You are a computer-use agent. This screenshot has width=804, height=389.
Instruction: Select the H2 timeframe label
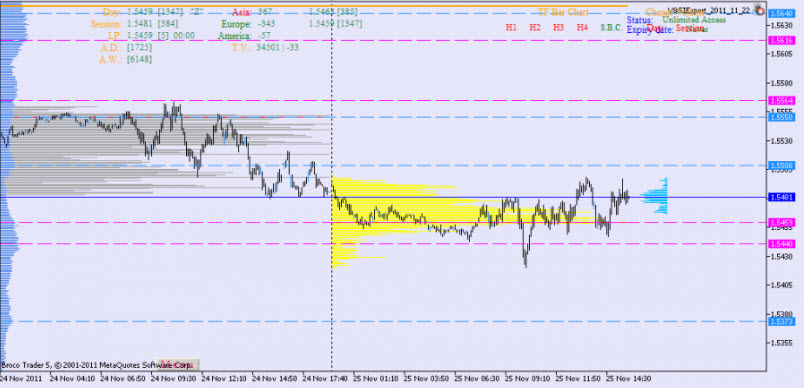coord(535,28)
